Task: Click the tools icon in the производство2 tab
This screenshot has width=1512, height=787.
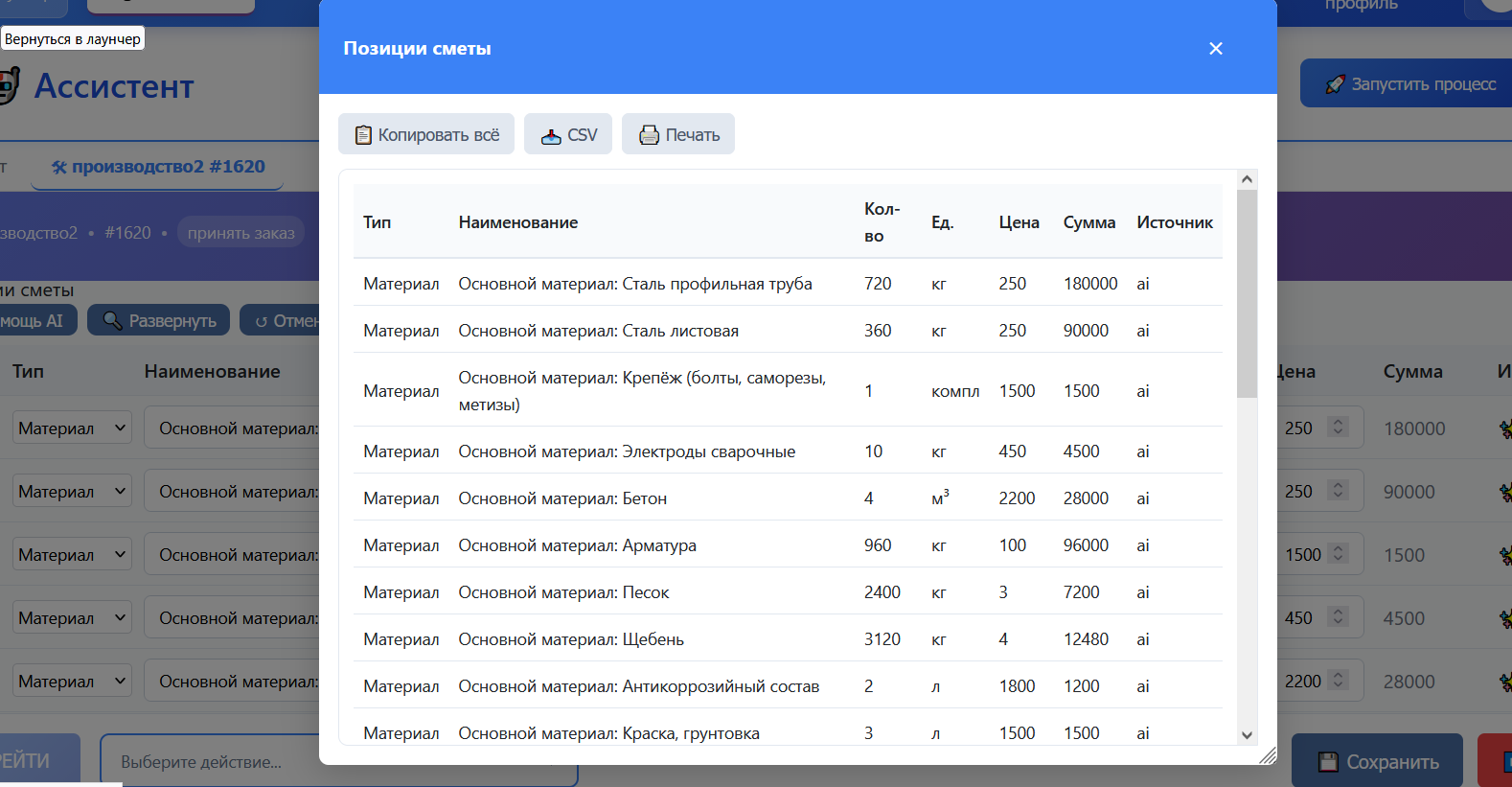Action: coord(59,168)
